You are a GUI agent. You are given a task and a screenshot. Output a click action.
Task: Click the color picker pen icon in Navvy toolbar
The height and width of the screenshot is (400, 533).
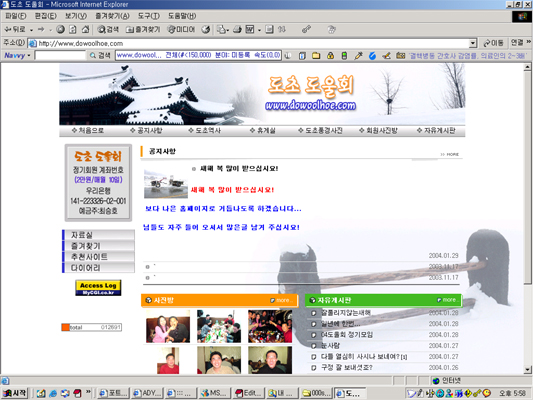click(x=358, y=55)
